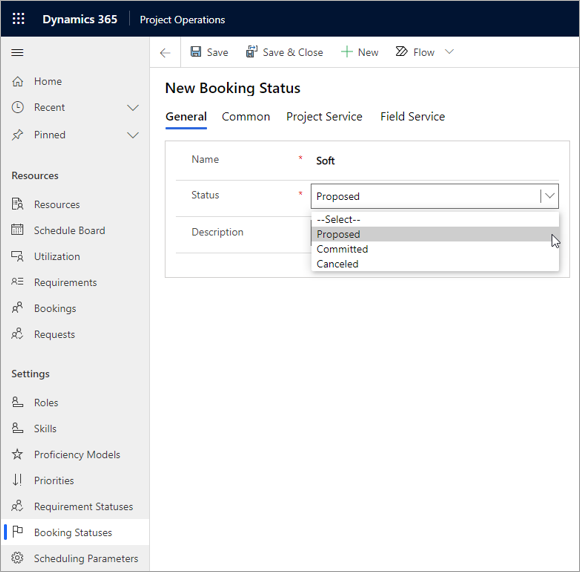
Task: Expand the Pinned section chevron
Action: 133,135
